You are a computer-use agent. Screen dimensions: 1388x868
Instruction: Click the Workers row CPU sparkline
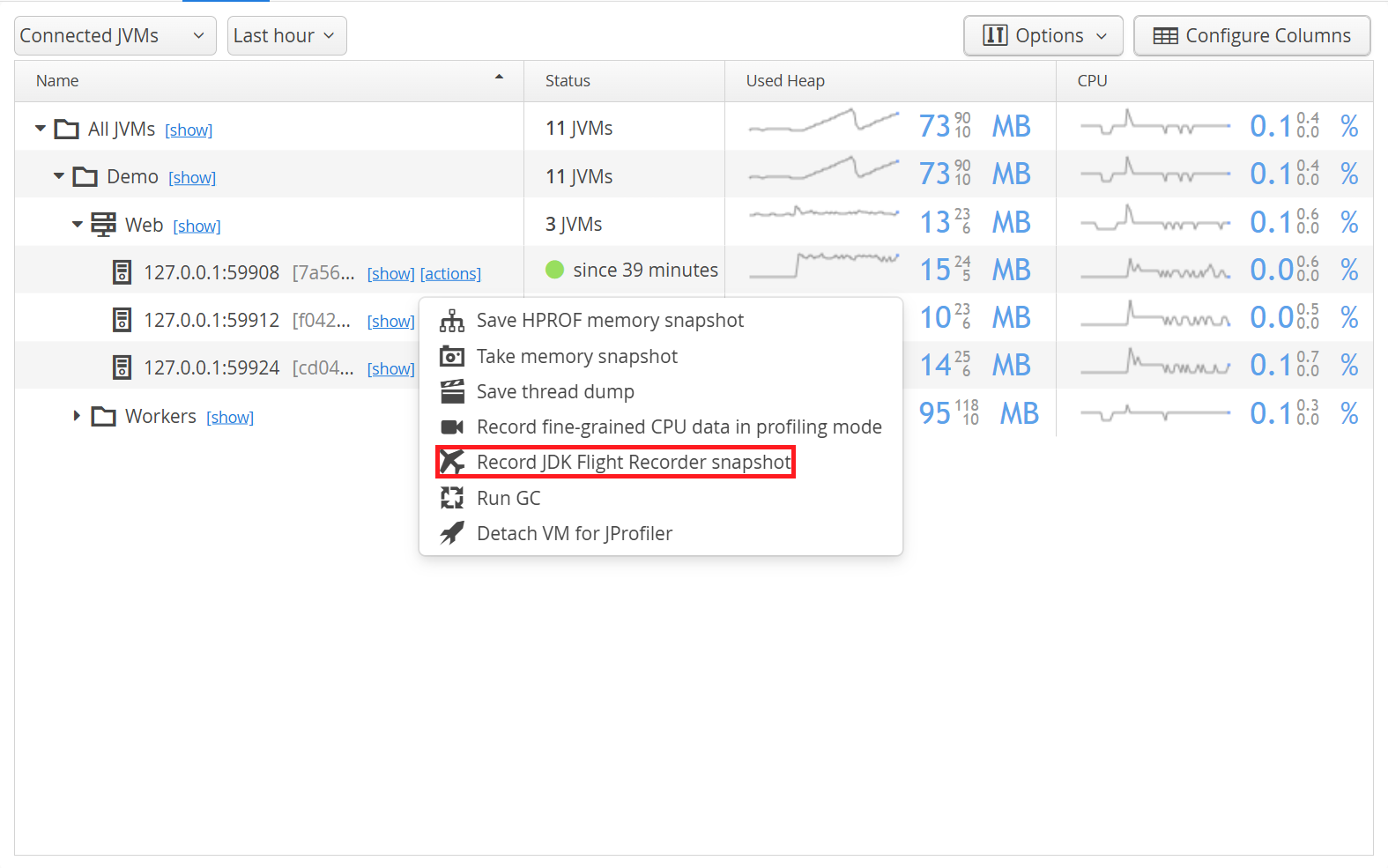tap(1155, 412)
